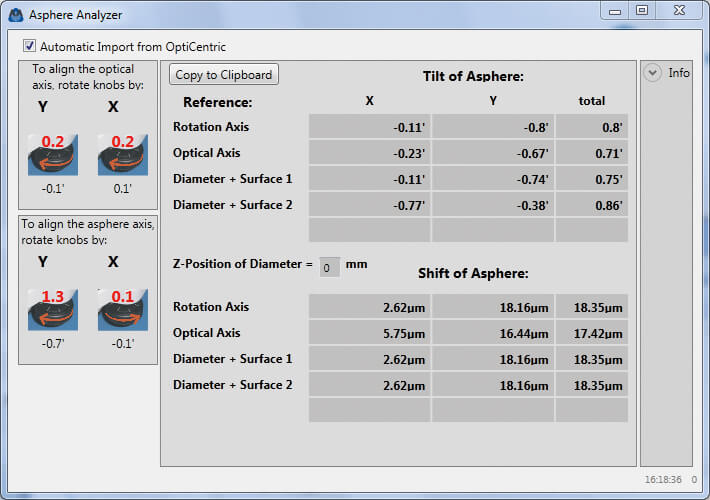Image resolution: width=710 pixels, height=500 pixels.
Task: Click the asphere axis Y knob icon
Action: click(53, 311)
